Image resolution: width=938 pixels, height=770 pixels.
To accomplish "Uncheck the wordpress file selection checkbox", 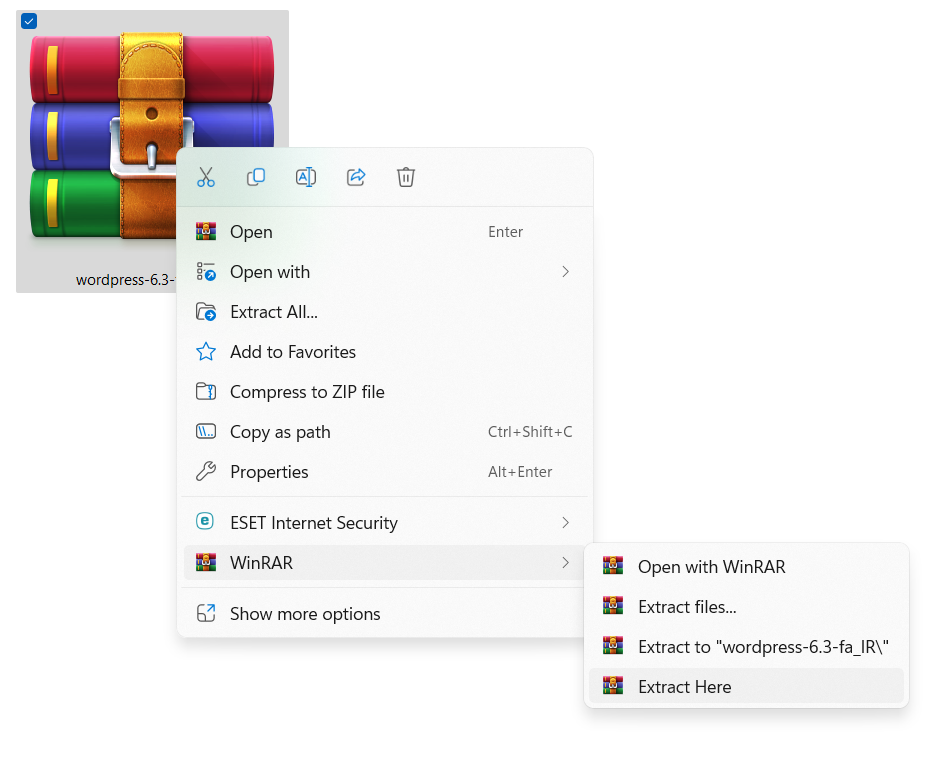I will tap(29, 22).
